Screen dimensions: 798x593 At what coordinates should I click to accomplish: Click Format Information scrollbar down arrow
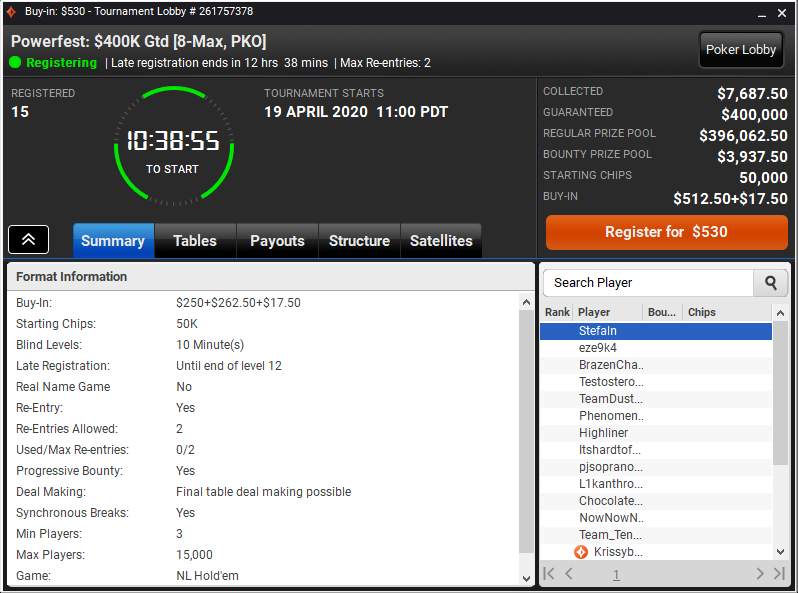coord(526,578)
